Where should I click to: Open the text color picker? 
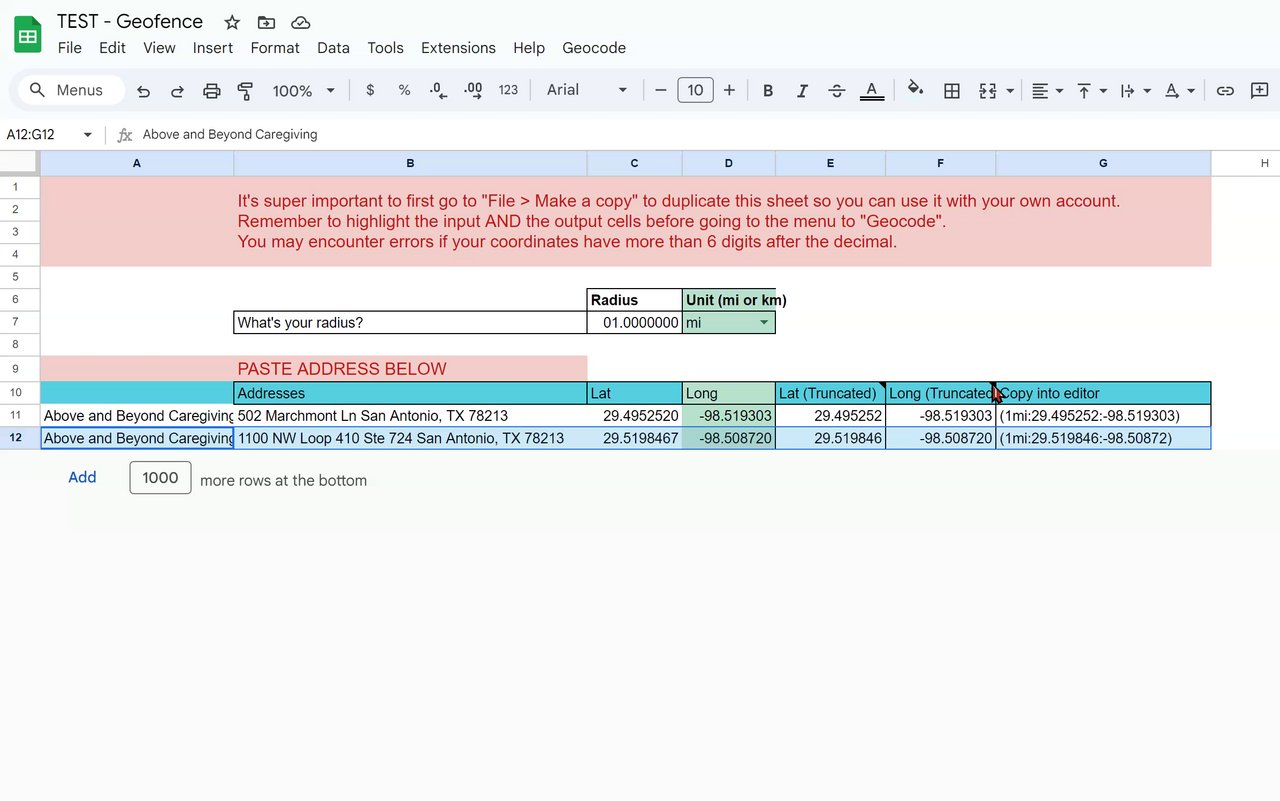click(x=872, y=90)
